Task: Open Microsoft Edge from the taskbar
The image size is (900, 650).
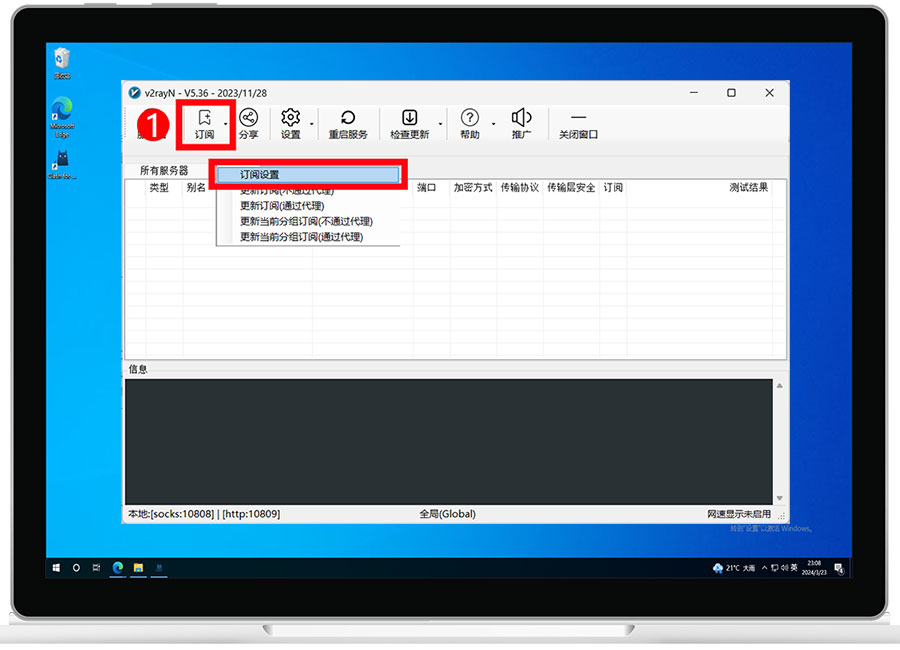Action: [117, 567]
